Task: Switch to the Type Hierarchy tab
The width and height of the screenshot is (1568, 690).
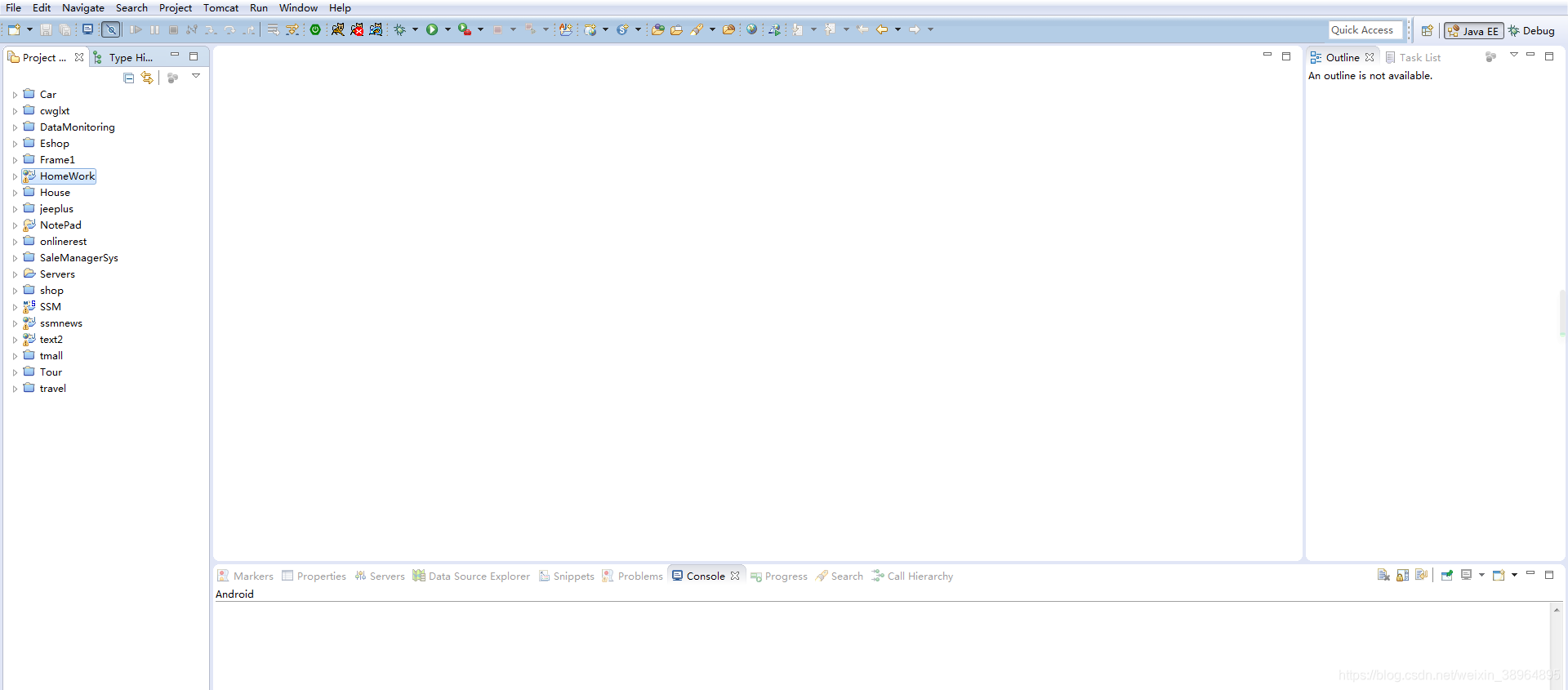Action: click(123, 57)
